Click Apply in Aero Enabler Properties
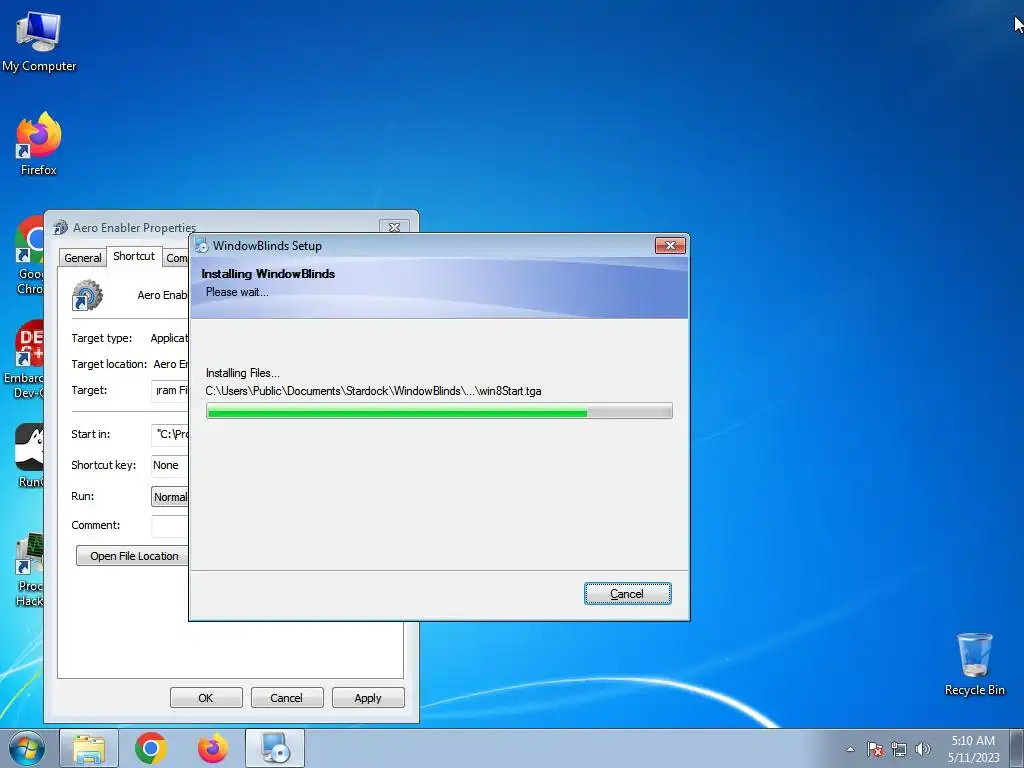The height and width of the screenshot is (768, 1024). click(x=368, y=697)
